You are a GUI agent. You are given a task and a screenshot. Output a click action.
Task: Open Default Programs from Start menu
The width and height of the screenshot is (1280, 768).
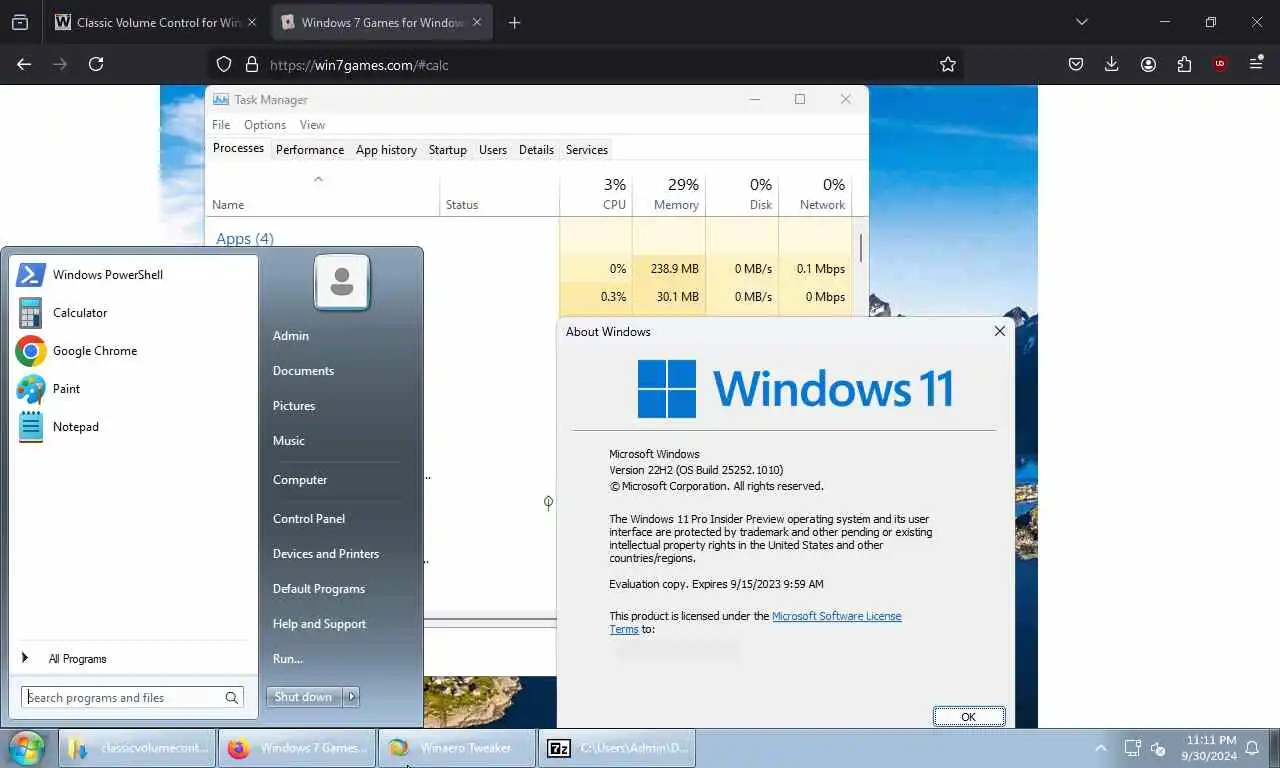(319, 589)
